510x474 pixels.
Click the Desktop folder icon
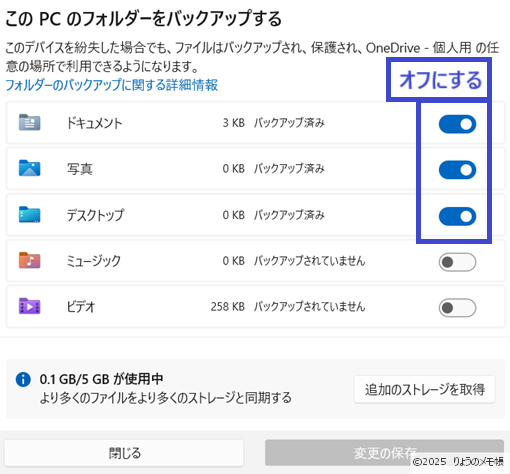click(x=29, y=214)
